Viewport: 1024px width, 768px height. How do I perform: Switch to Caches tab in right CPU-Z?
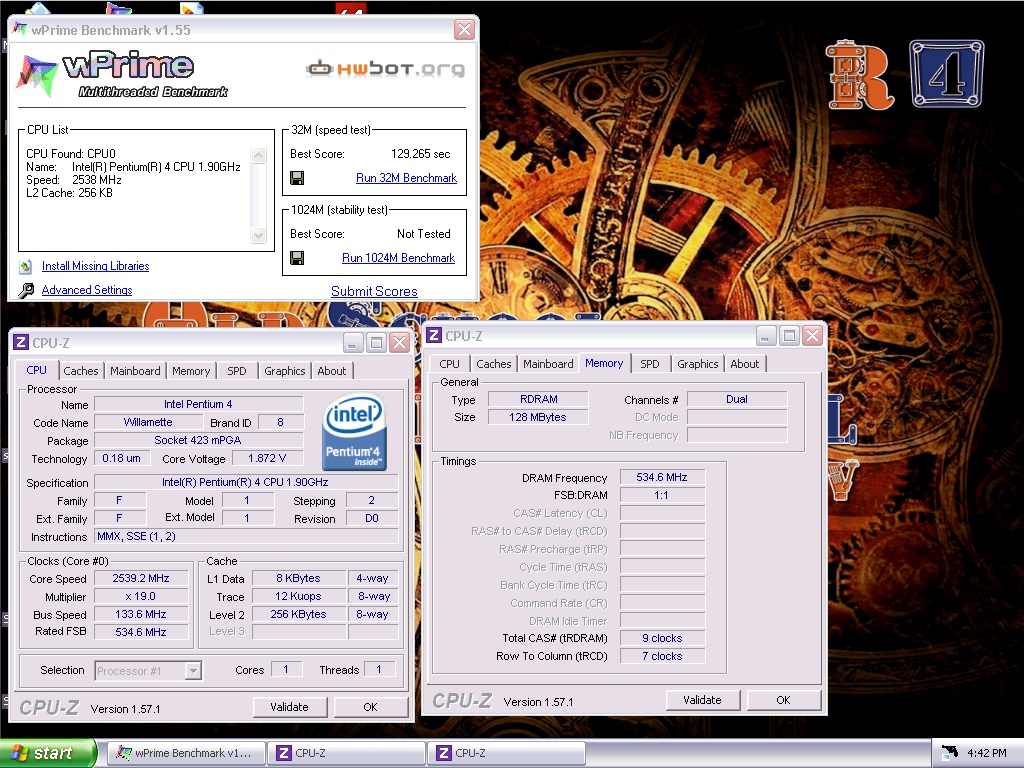pos(494,364)
